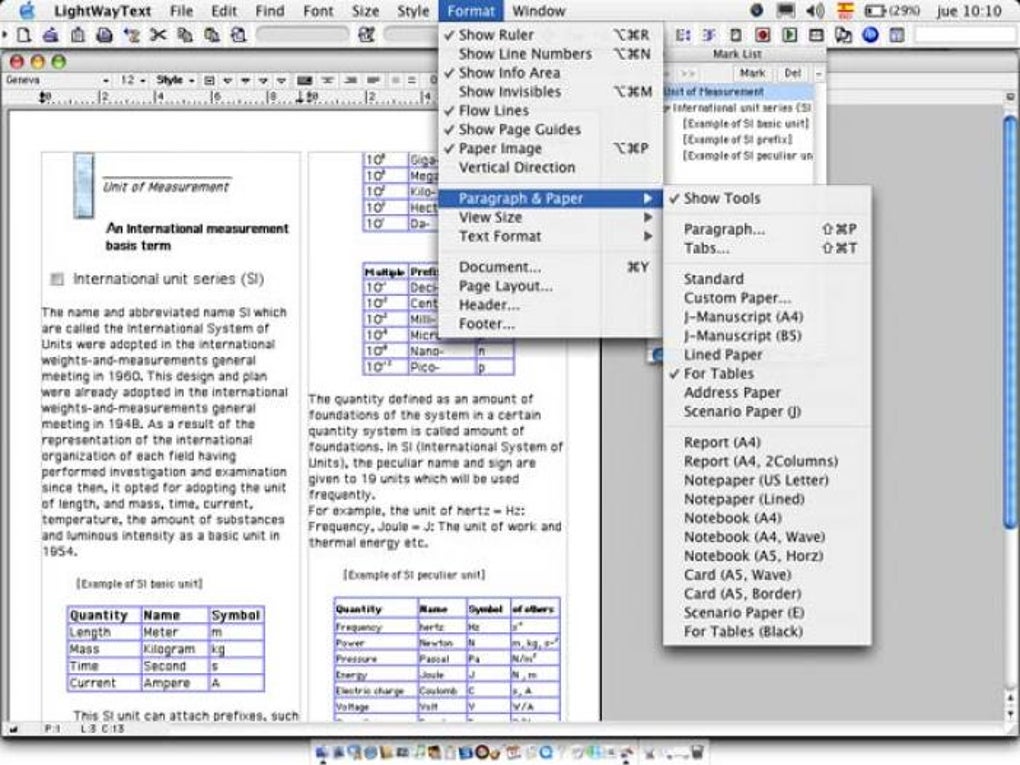This screenshot has height=765, width=1020.
Task: Click the Mark button in Mark List
Action: pyautogui.click(x=752, y=74)
